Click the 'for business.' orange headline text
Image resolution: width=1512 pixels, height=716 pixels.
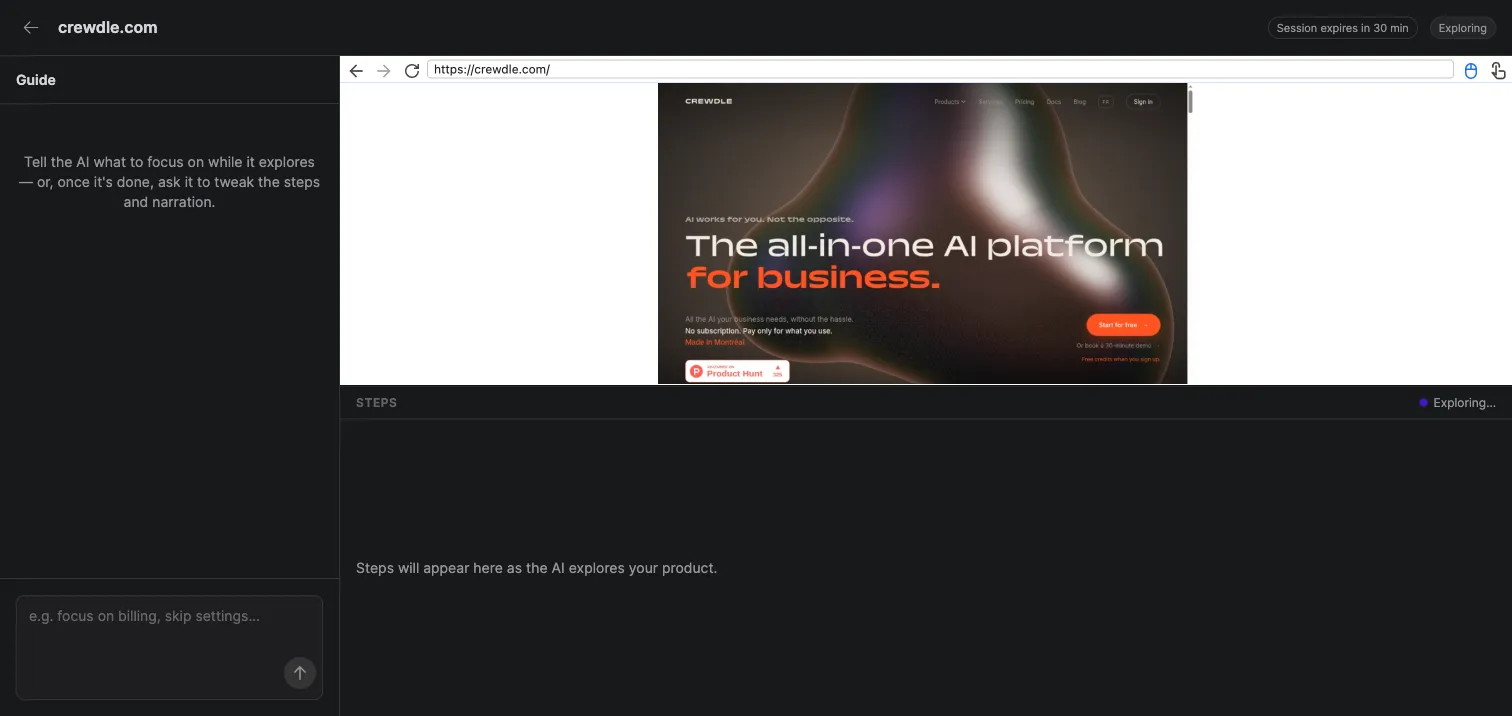813,277
